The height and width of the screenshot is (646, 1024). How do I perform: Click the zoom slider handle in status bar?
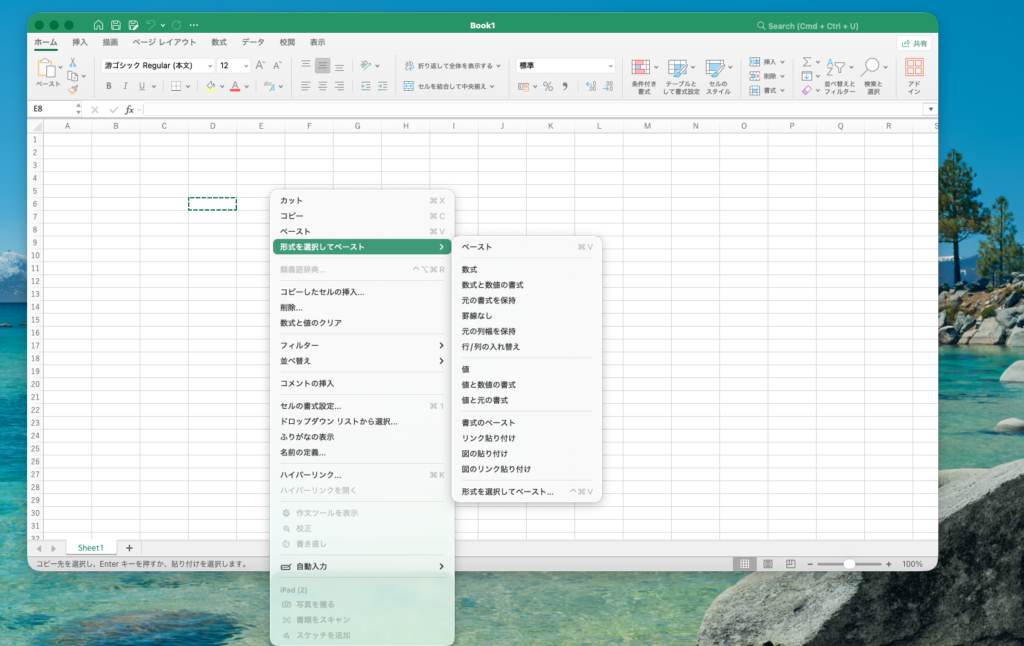pyautogui.click(x=848, y=564)
